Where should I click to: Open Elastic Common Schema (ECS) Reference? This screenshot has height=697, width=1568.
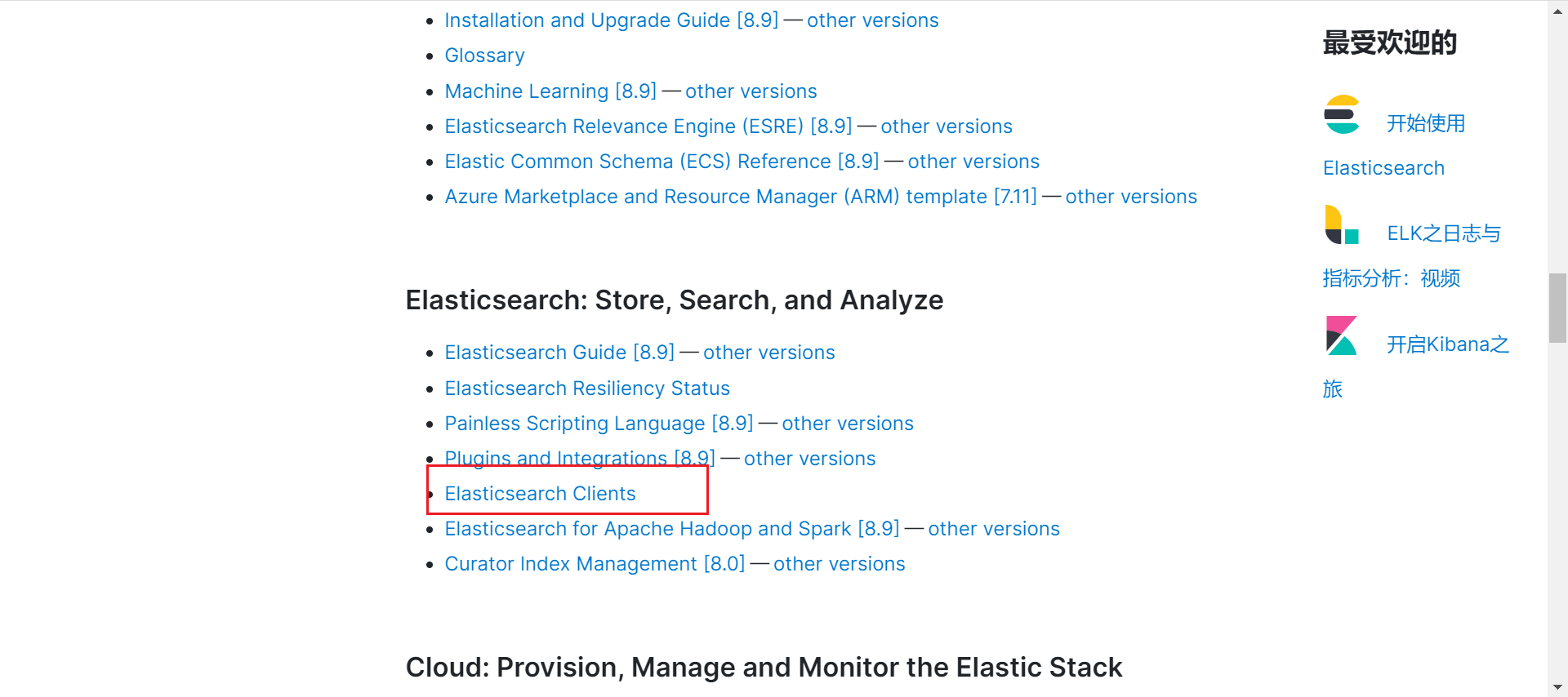pyautogui.click(x=661, y=162)
